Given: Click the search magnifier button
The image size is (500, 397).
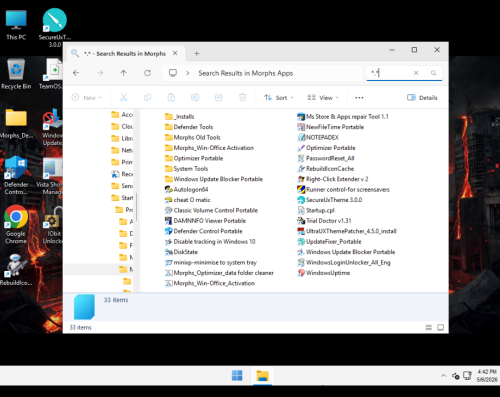Looking at the screenshot, I should click(x=433, y=73).
